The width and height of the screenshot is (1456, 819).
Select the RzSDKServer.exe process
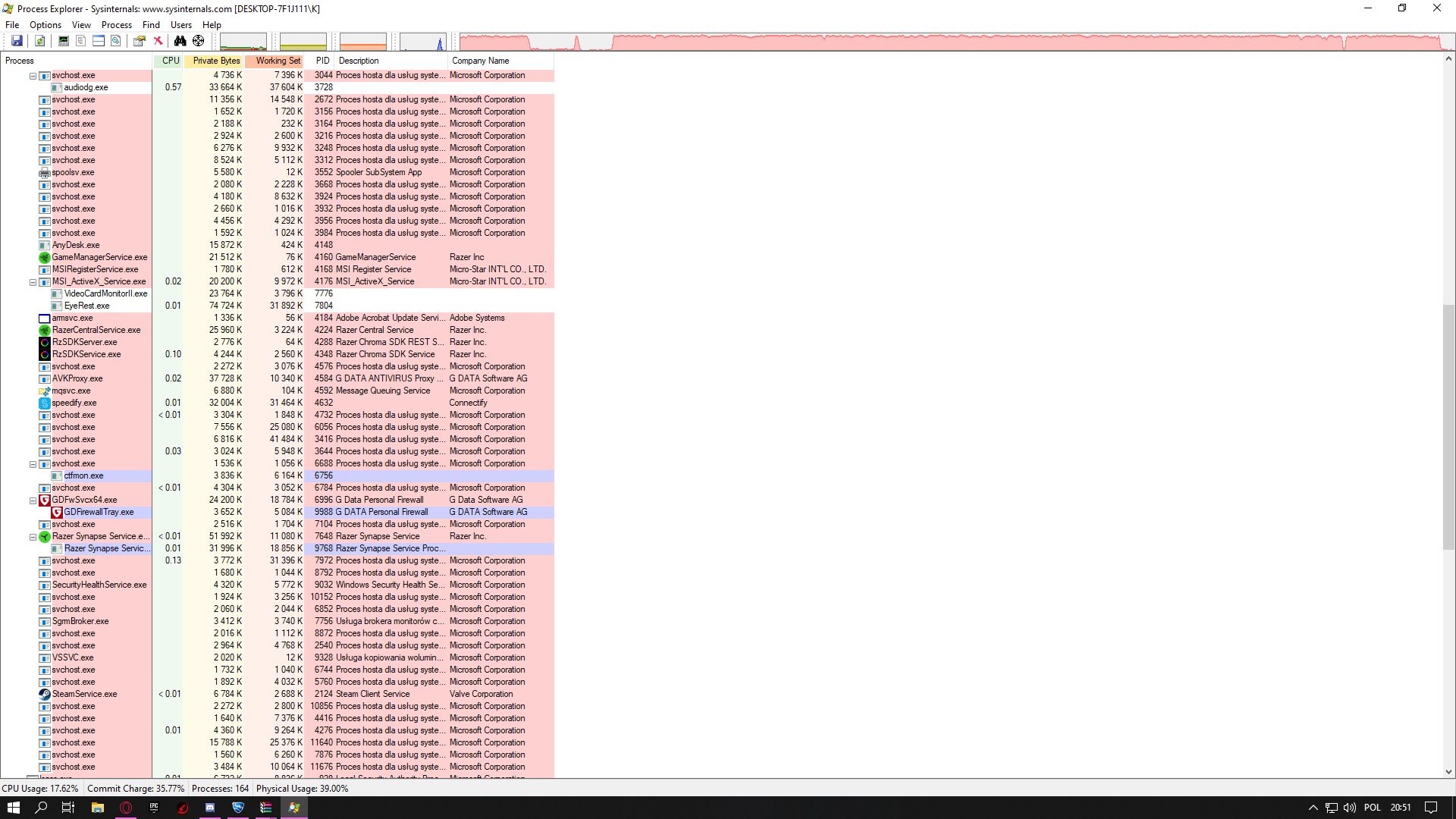84,342
